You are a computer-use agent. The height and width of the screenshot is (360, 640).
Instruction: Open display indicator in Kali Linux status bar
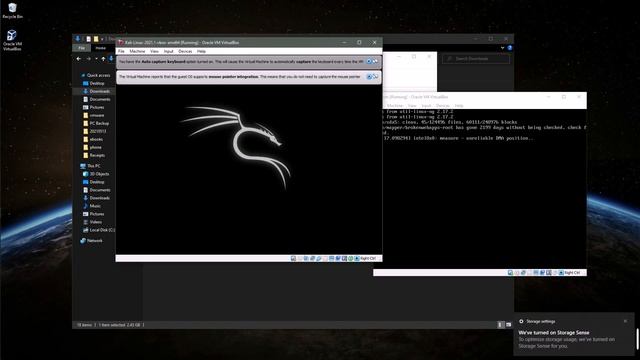[x=331, y=258]
